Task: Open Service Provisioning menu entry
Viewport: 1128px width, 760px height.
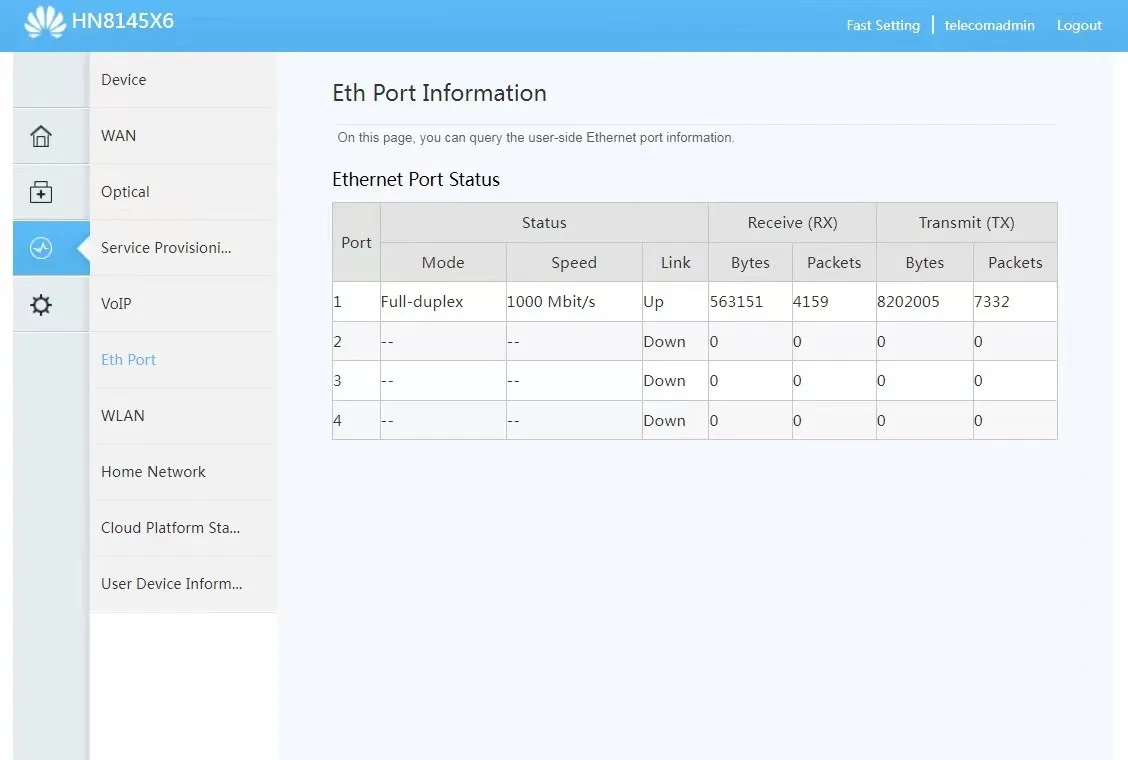Action: pyautogui.click(x=166, y=248)
